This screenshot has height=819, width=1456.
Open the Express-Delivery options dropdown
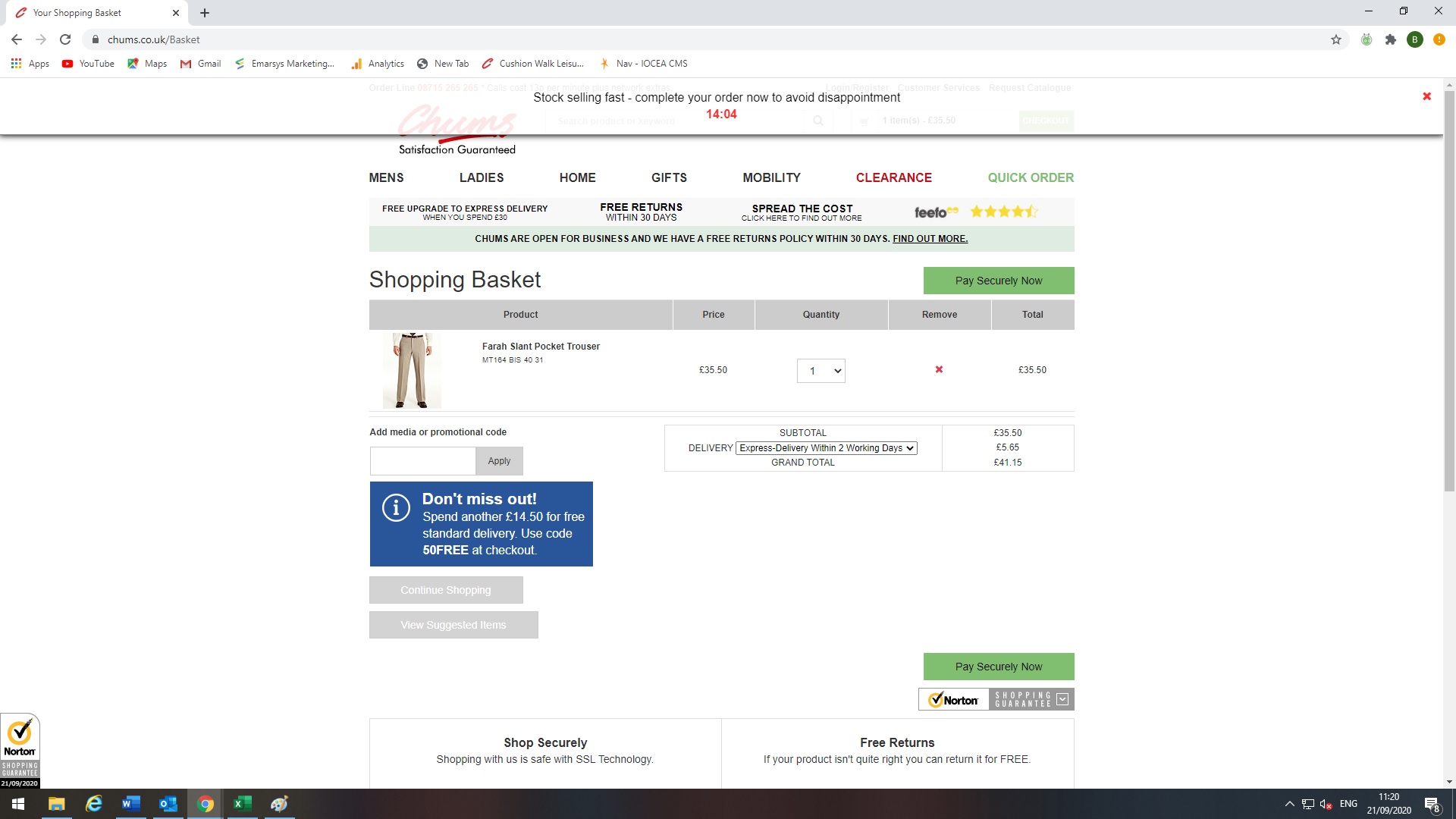click(827, 448)
